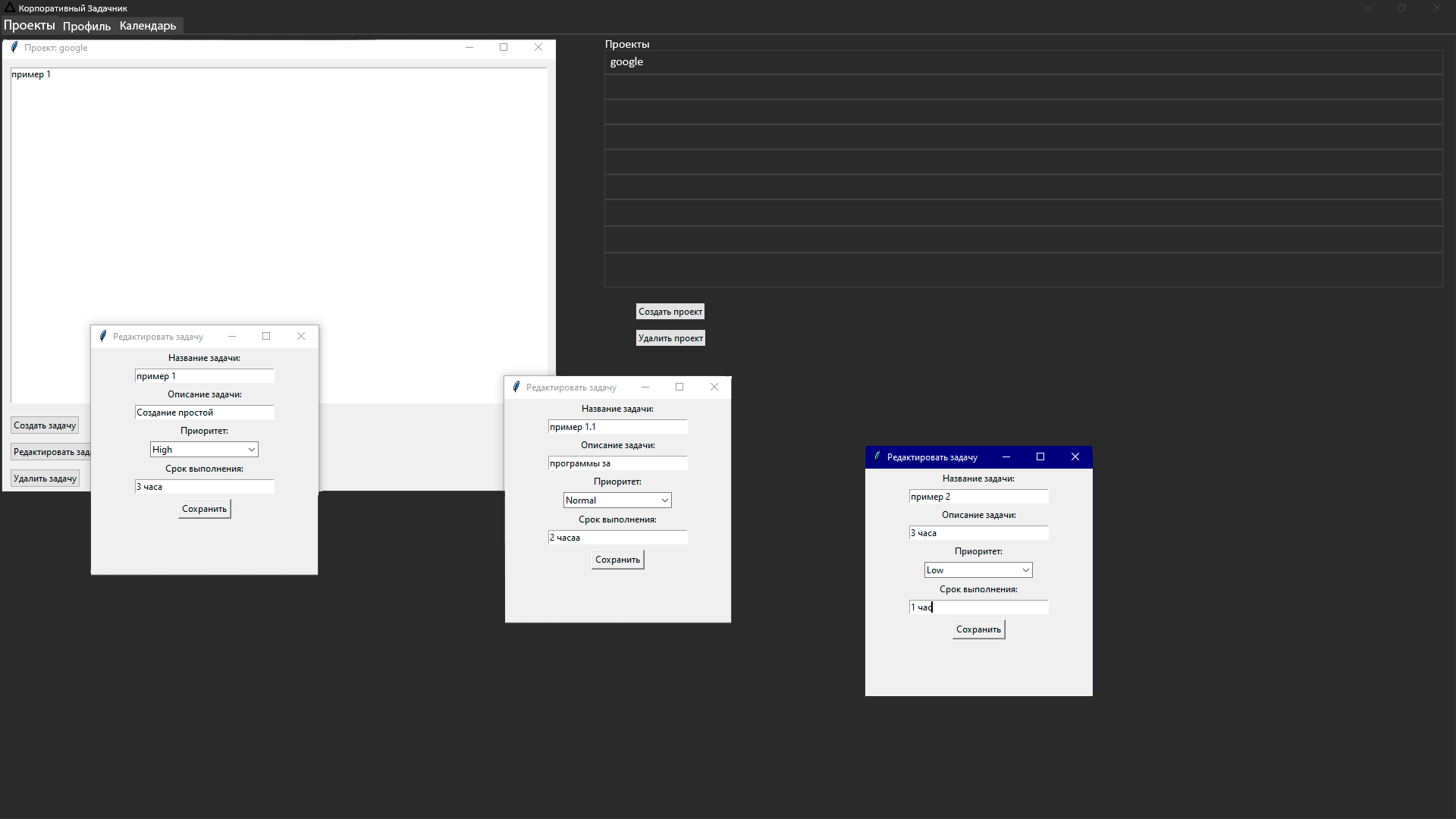
Task: Click feather icon of пример 1 edit dialog
Action: (x=103, y=336)
